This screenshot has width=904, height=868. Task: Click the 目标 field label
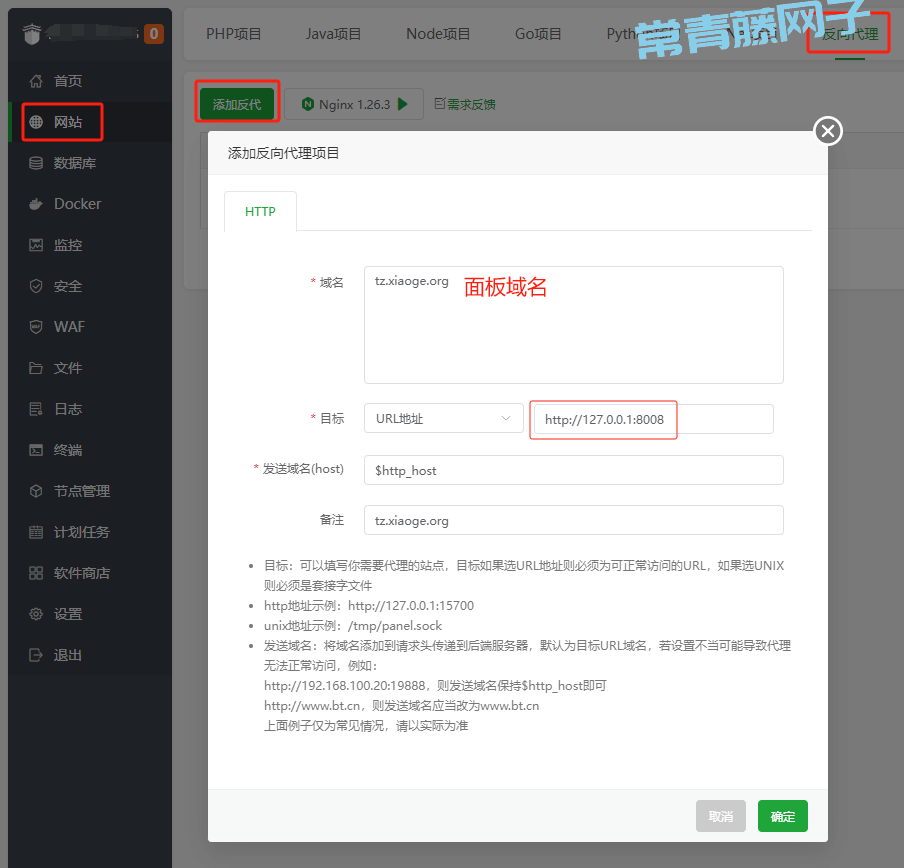pos(332,418)
